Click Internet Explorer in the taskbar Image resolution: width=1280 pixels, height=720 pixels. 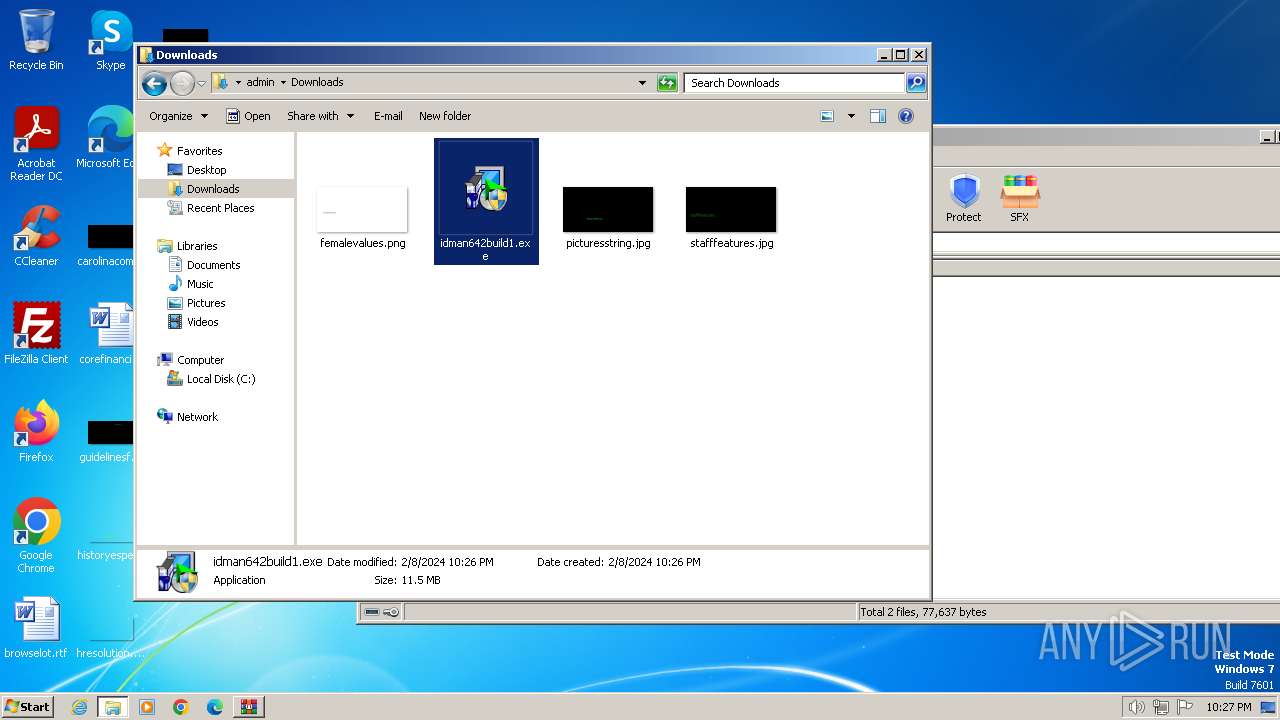(79, 707)
